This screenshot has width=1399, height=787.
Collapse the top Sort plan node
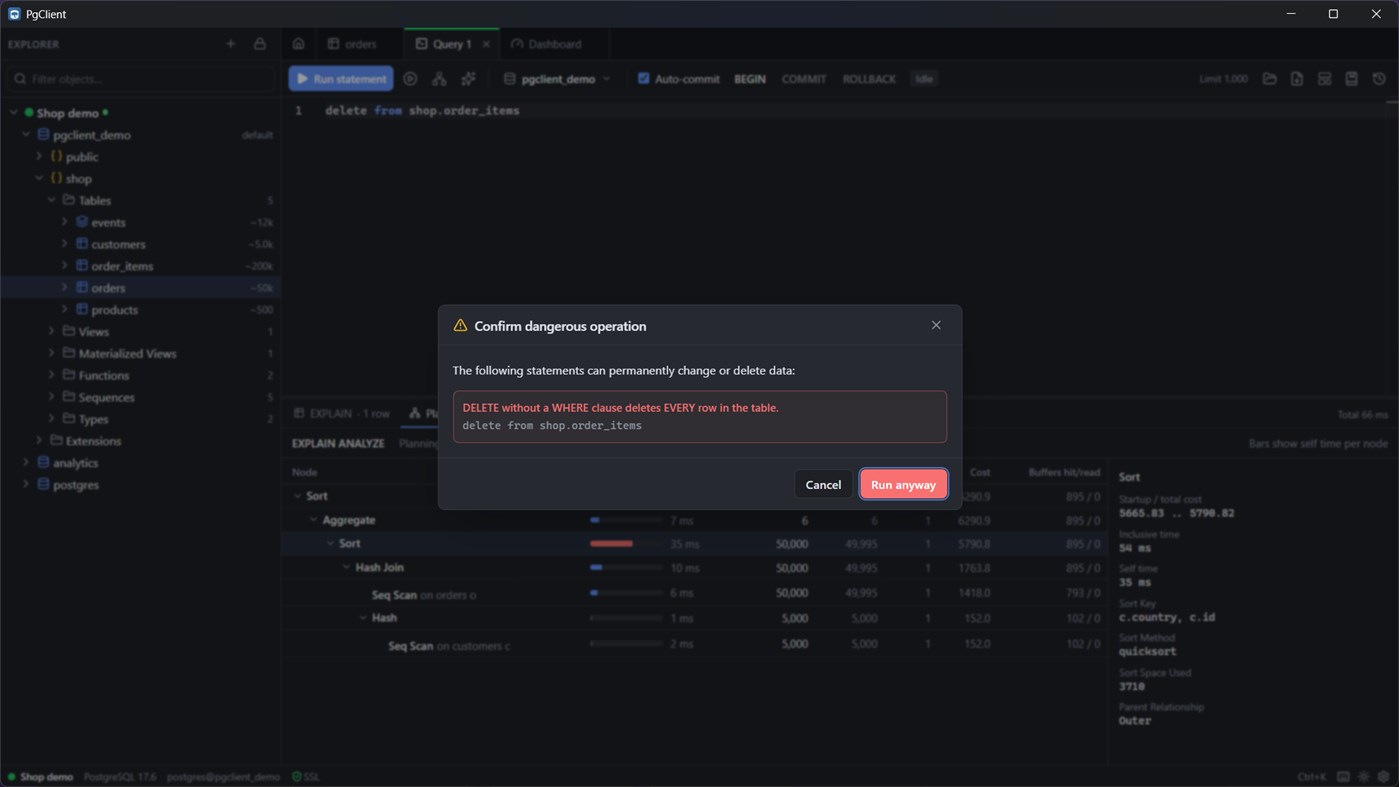[297, 496]
